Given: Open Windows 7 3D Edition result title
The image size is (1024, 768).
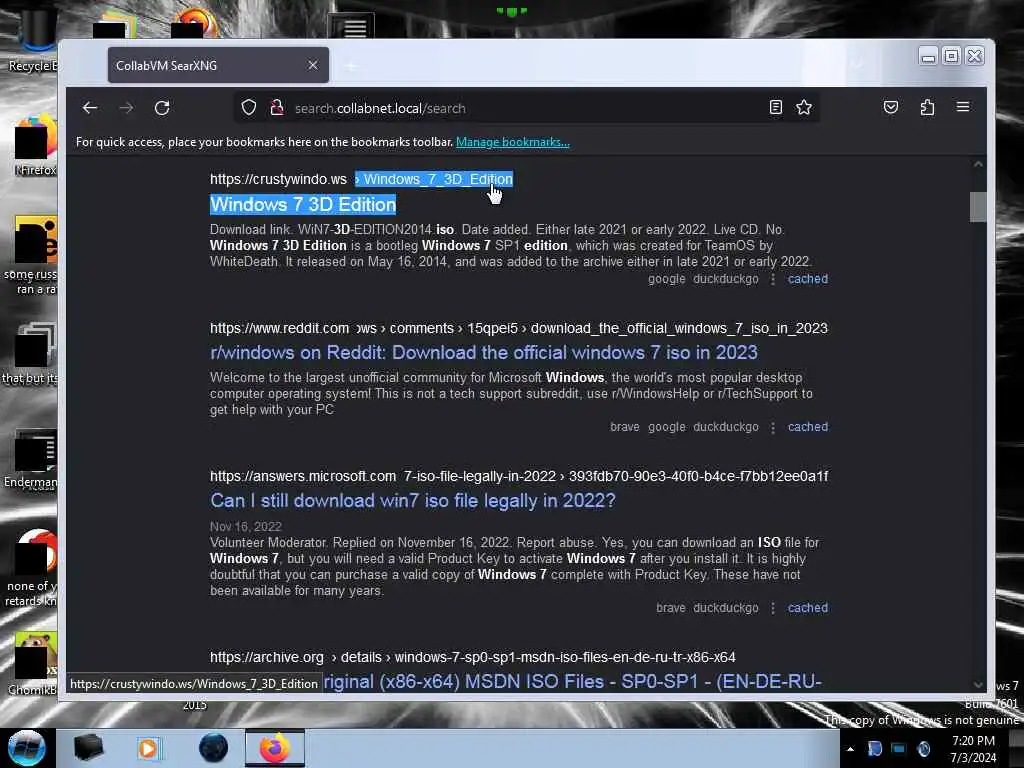Looking at the screenshot, I should coord(303,204).
